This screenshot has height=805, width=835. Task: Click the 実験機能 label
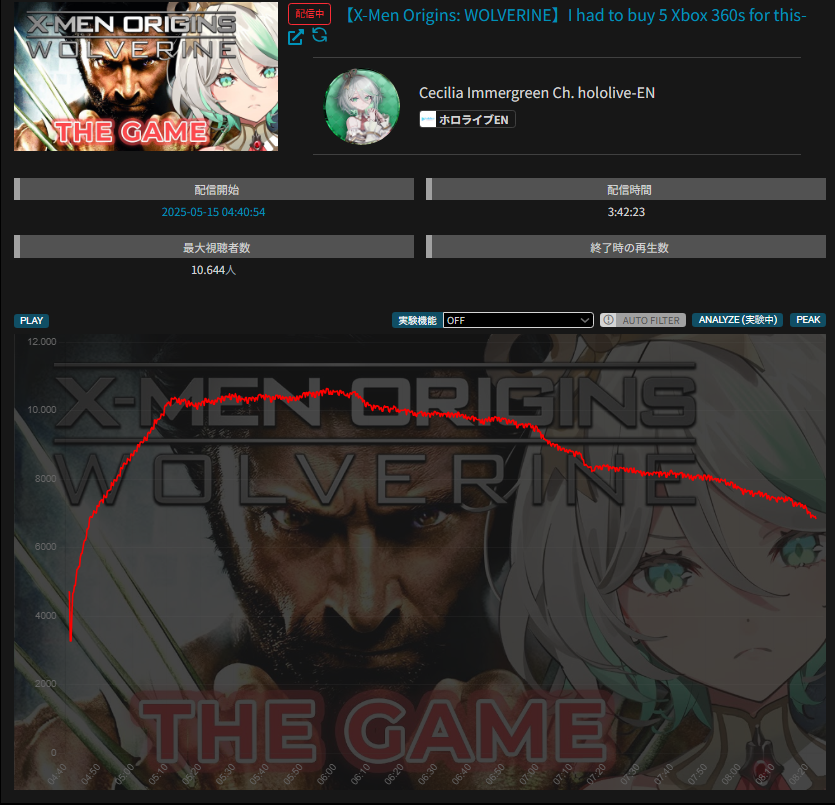click(x=418, y=320)
